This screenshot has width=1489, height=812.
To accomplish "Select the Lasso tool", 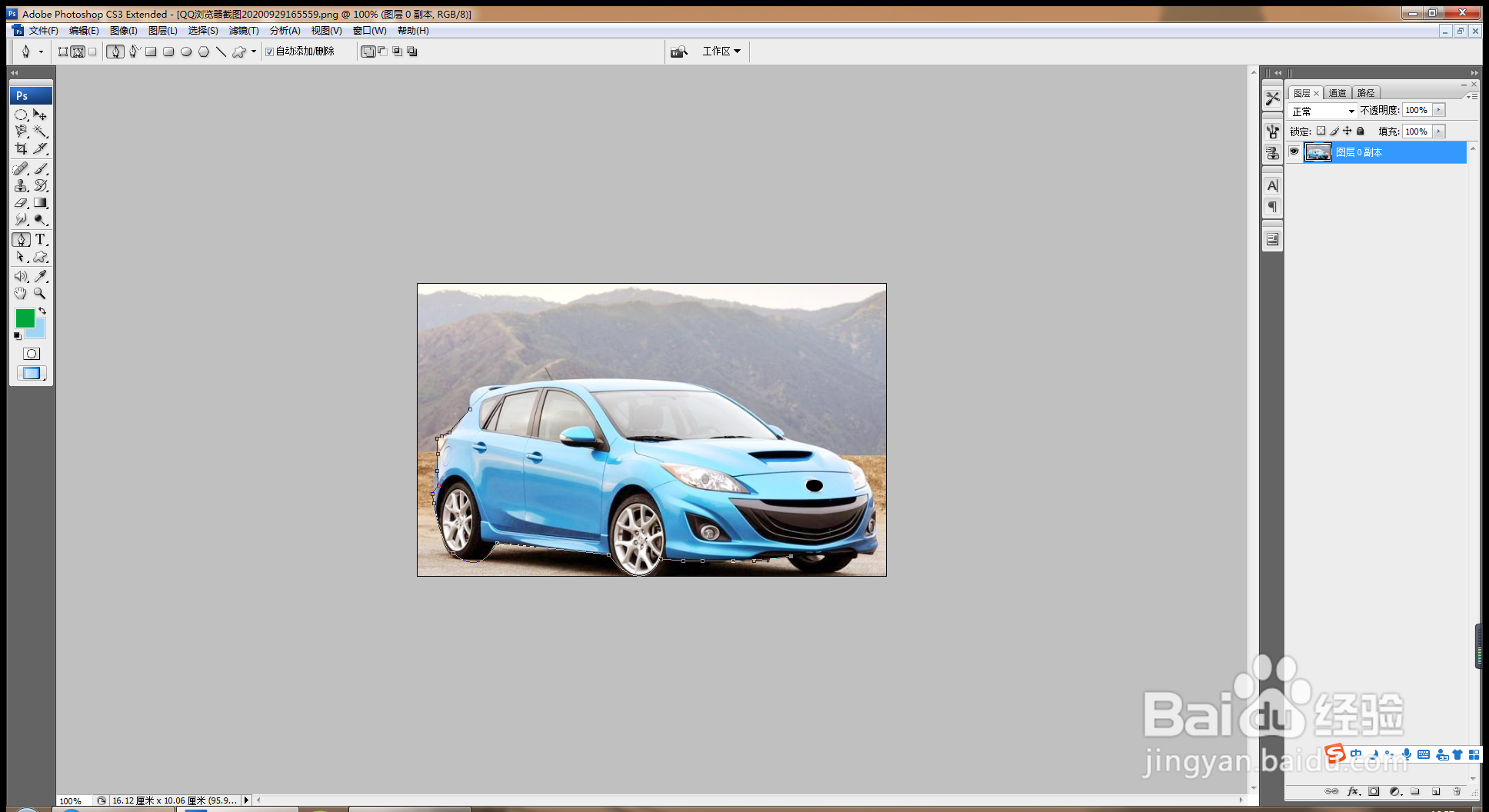I will [21, 131].
